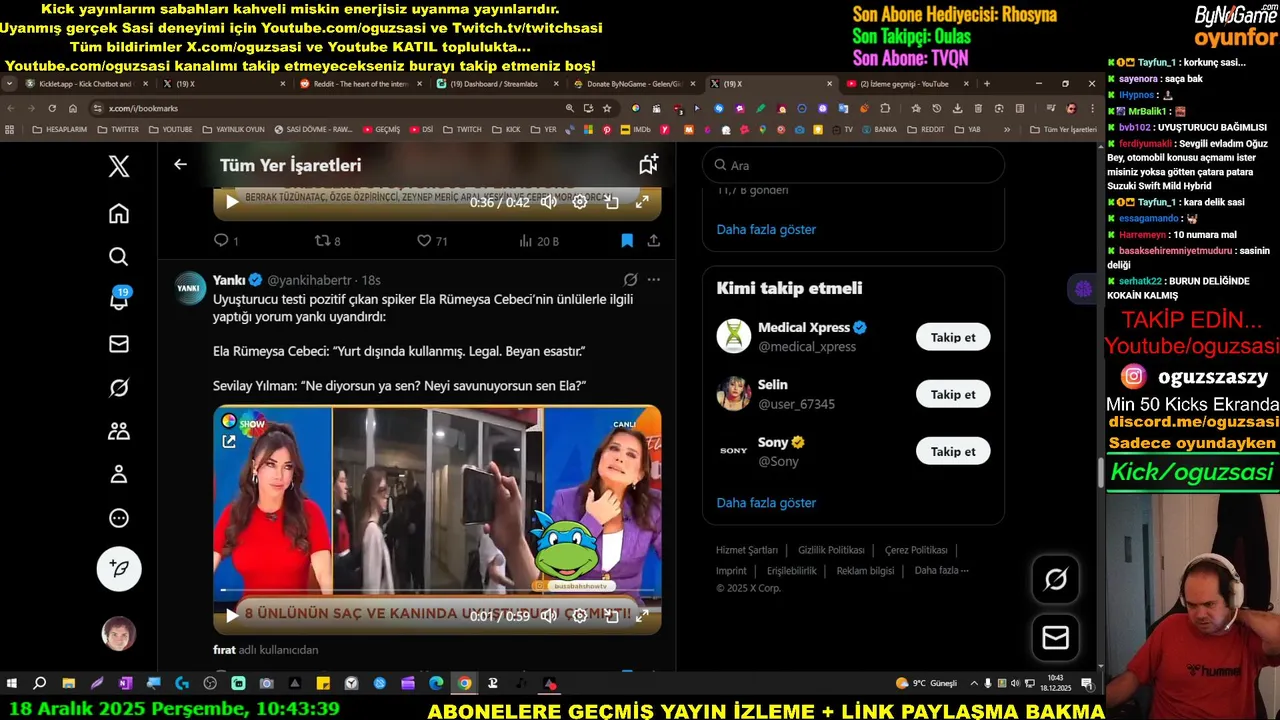
Task: Reply to the post with 1 comment
Action: [226, 241]
